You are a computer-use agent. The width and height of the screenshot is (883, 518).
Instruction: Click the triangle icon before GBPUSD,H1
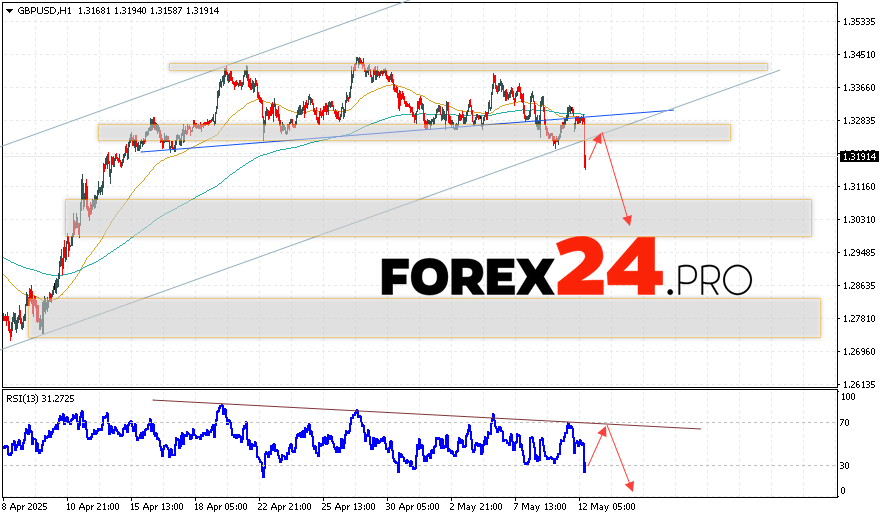[7, 12]
